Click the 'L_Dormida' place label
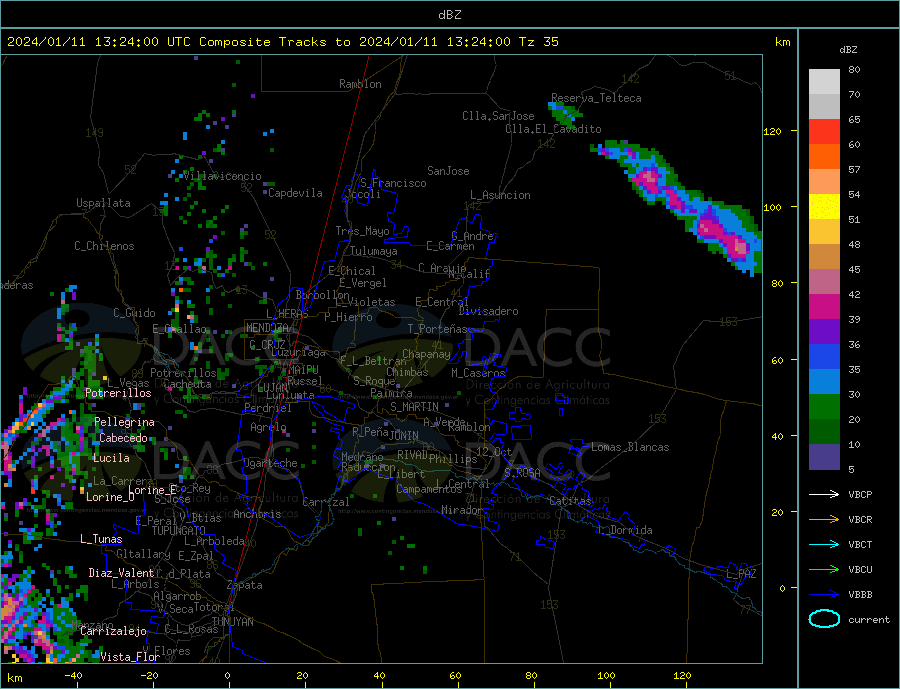This screenshot has width=900, height=689. 626,530
